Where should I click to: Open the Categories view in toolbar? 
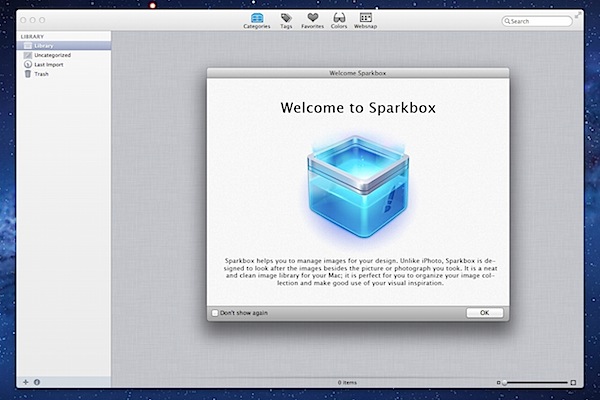257,21
